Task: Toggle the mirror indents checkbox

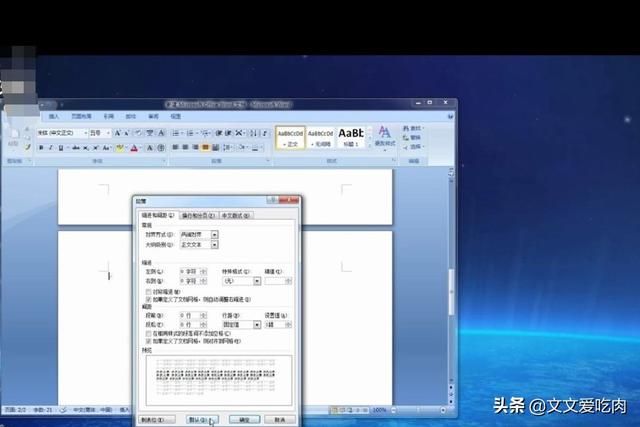Action: pyautogui.click(x=149, y=291)
